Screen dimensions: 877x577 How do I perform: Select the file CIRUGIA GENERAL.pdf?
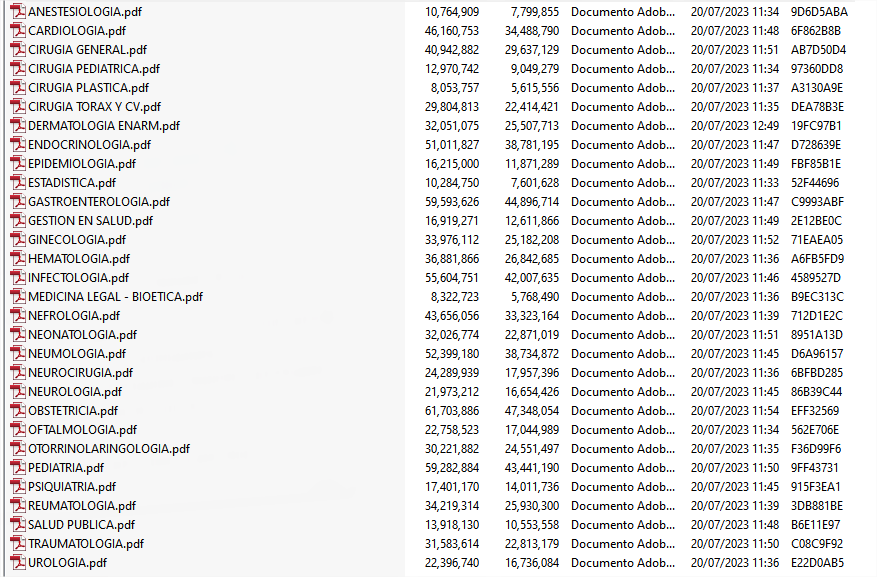pyautogui.click(x=87, y=50)
